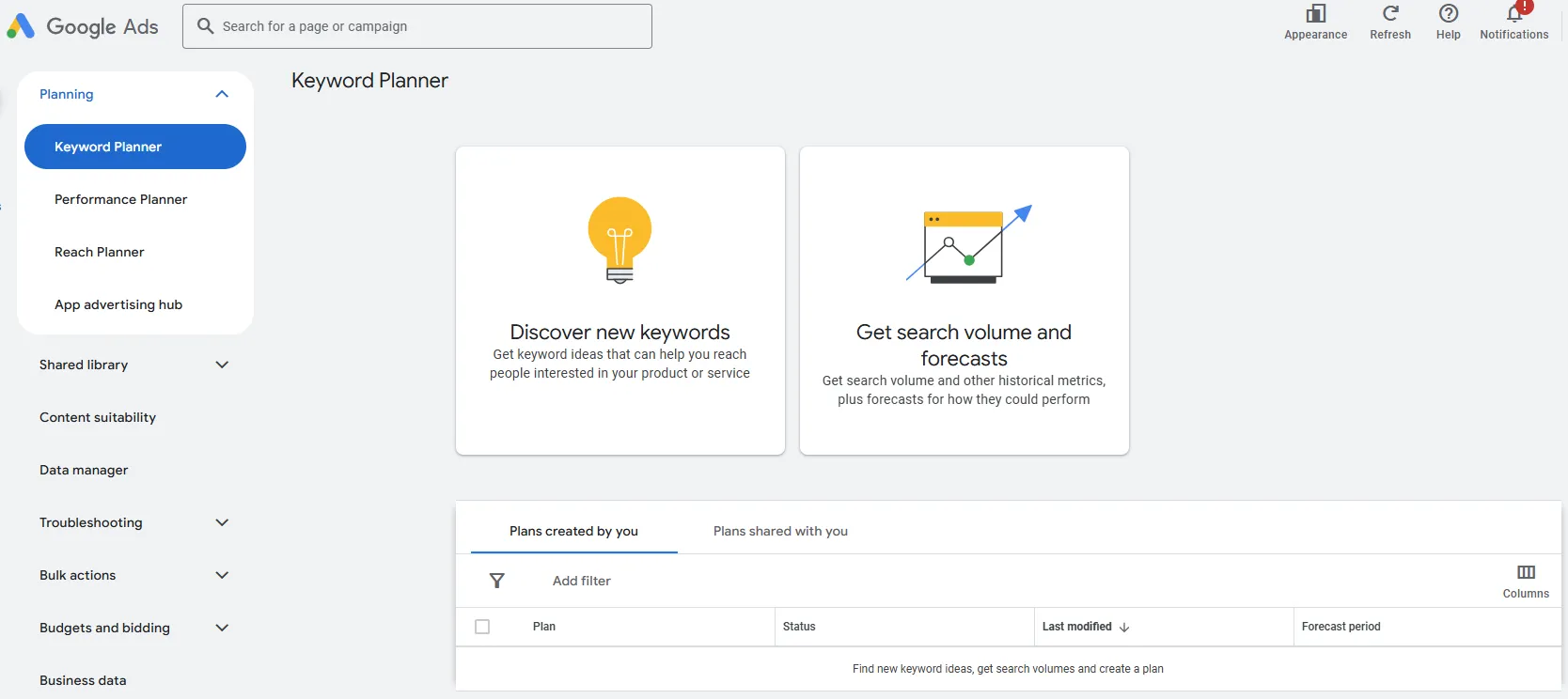
Task: Open Content suitability page
Action: pos(98,417)
